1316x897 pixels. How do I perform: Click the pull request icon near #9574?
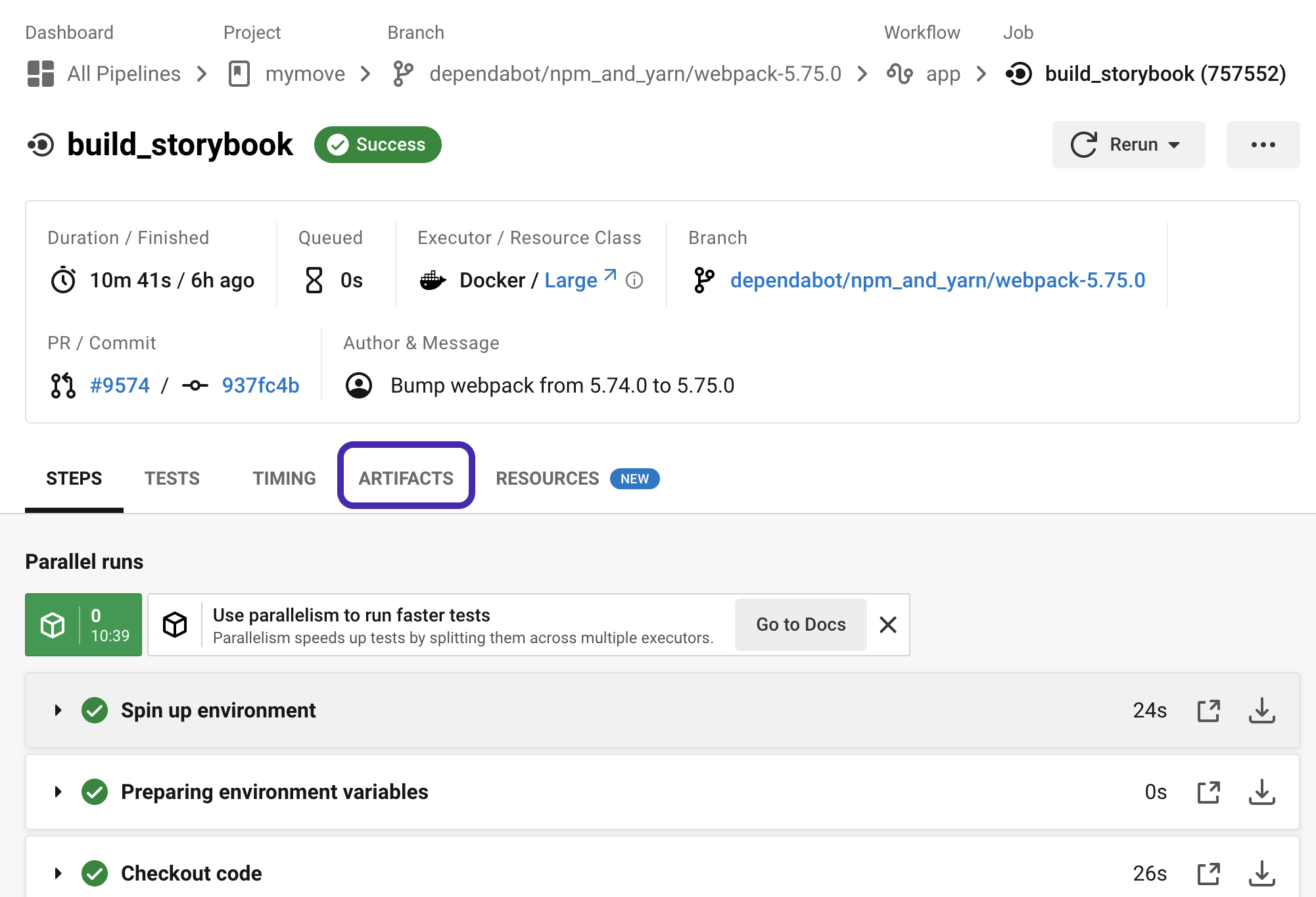pyautogui.click(x=62, y=385)
